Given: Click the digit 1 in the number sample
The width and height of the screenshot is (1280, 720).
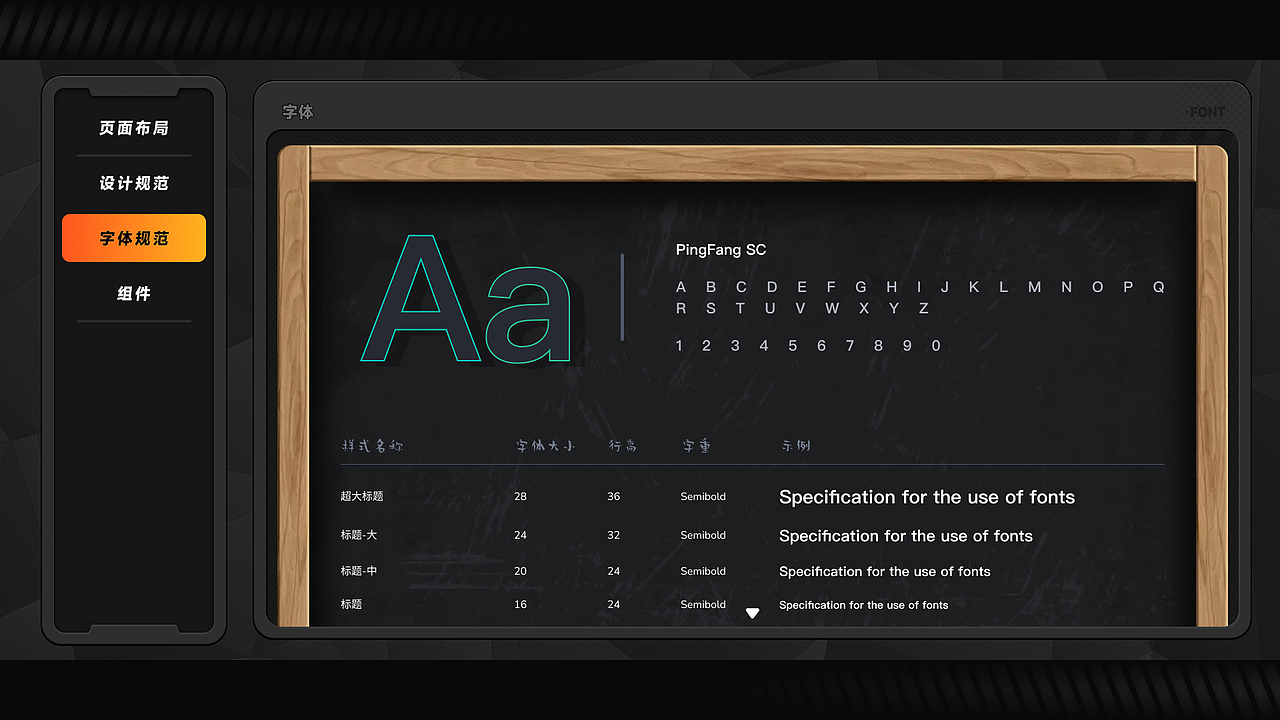Looking at the screenshot, I should coord(679,346).
